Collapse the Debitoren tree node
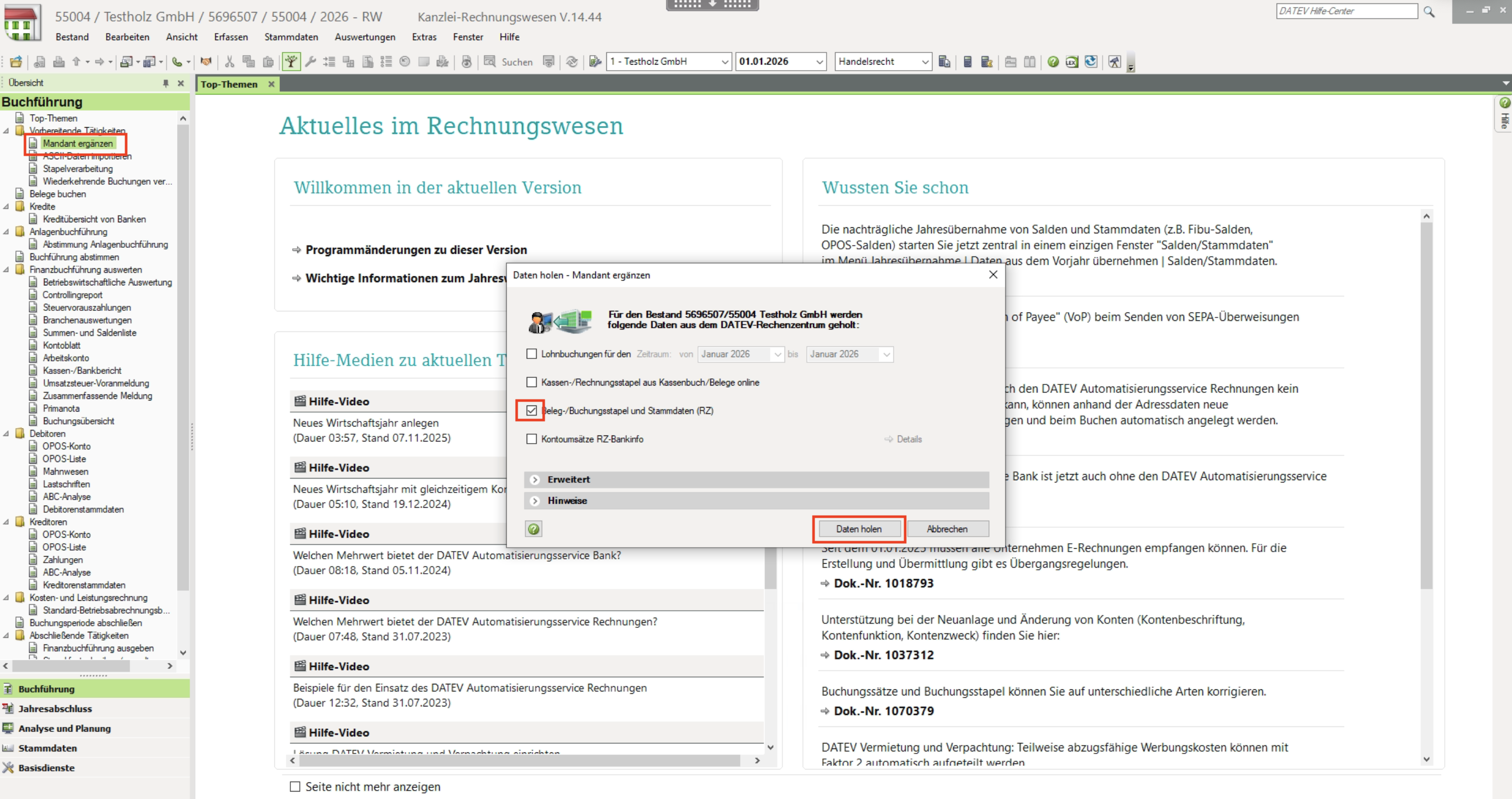 click(x=6, y=434)
